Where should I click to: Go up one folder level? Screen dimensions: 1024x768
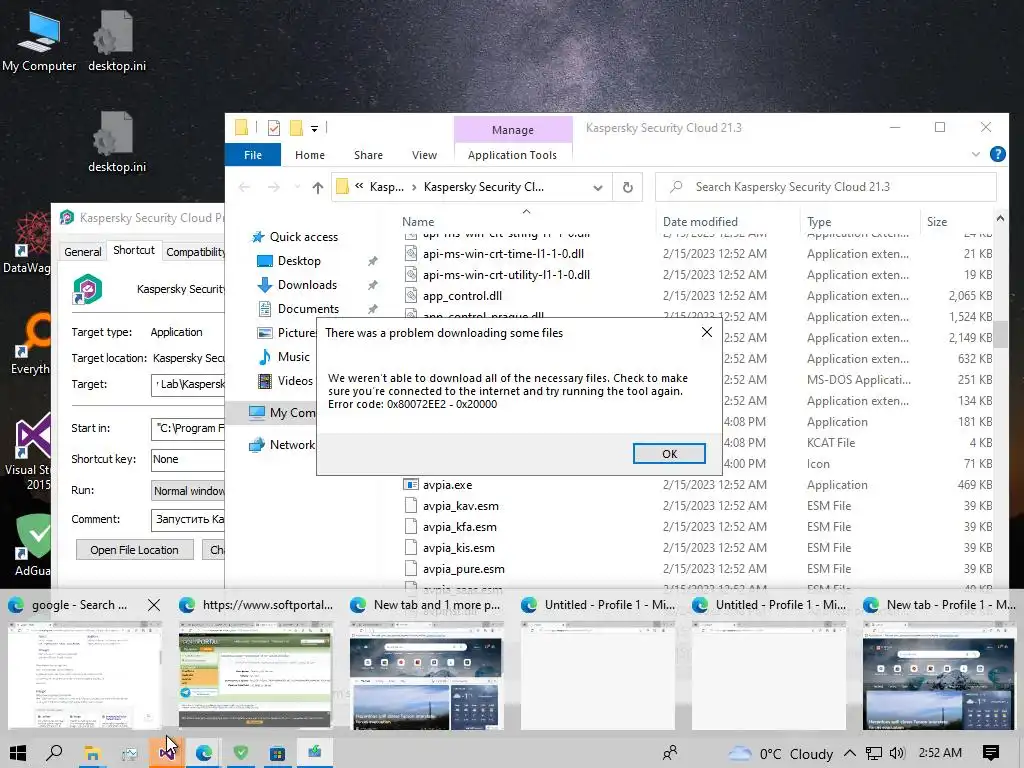pos(317,187)
